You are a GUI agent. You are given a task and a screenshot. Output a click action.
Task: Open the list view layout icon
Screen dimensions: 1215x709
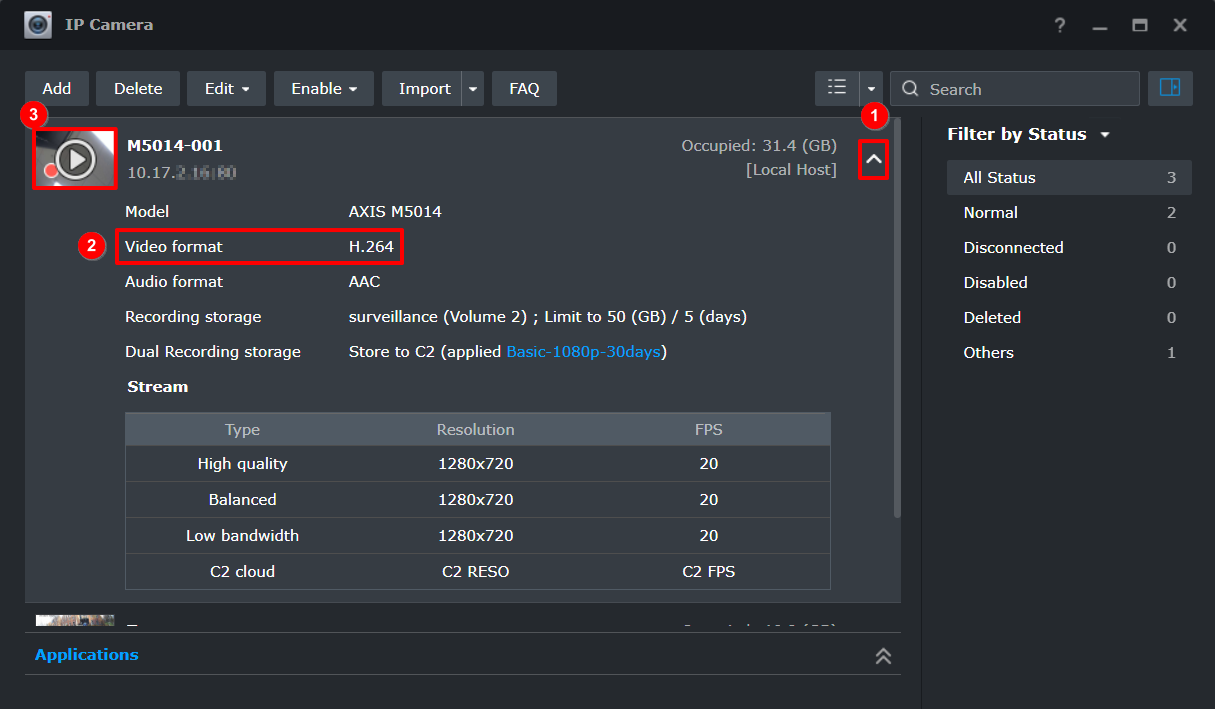(x=837, y=88)
